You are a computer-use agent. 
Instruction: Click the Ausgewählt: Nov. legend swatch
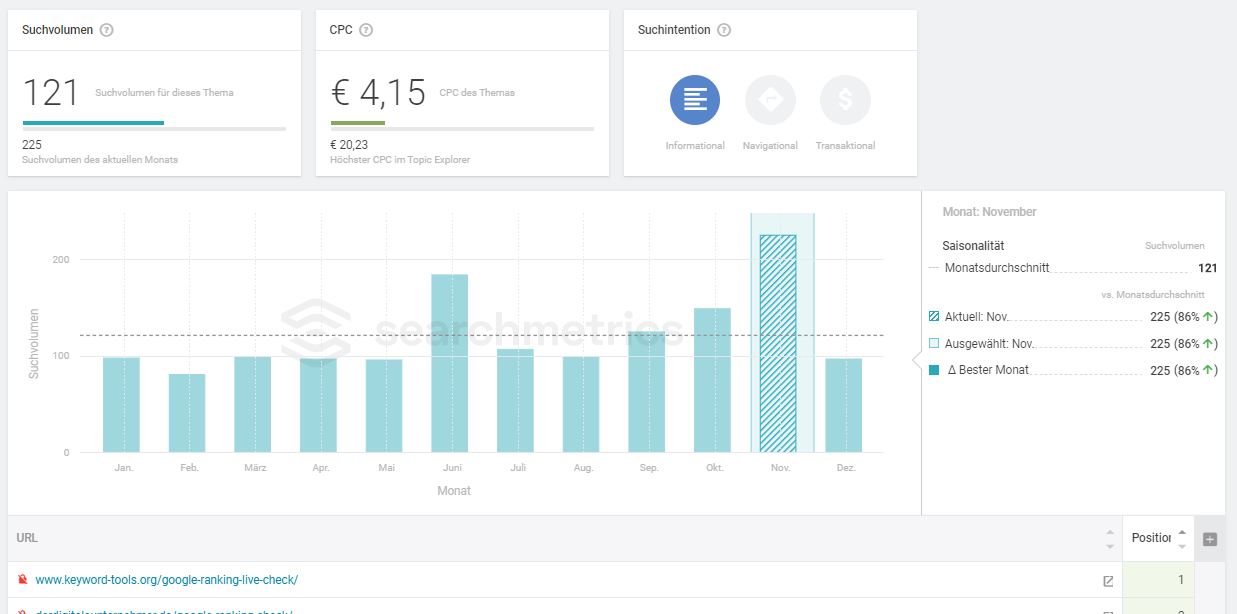pos(934,344)
